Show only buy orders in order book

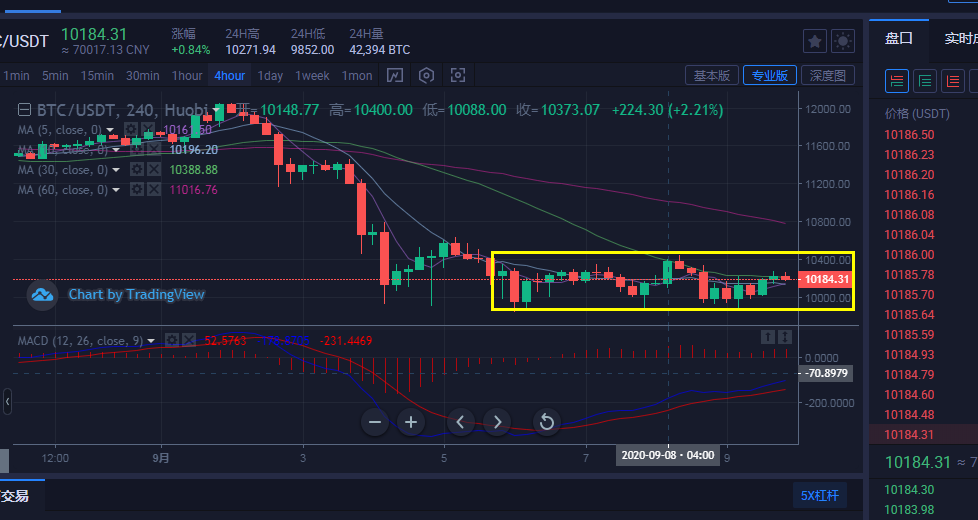tap(925, 81)
